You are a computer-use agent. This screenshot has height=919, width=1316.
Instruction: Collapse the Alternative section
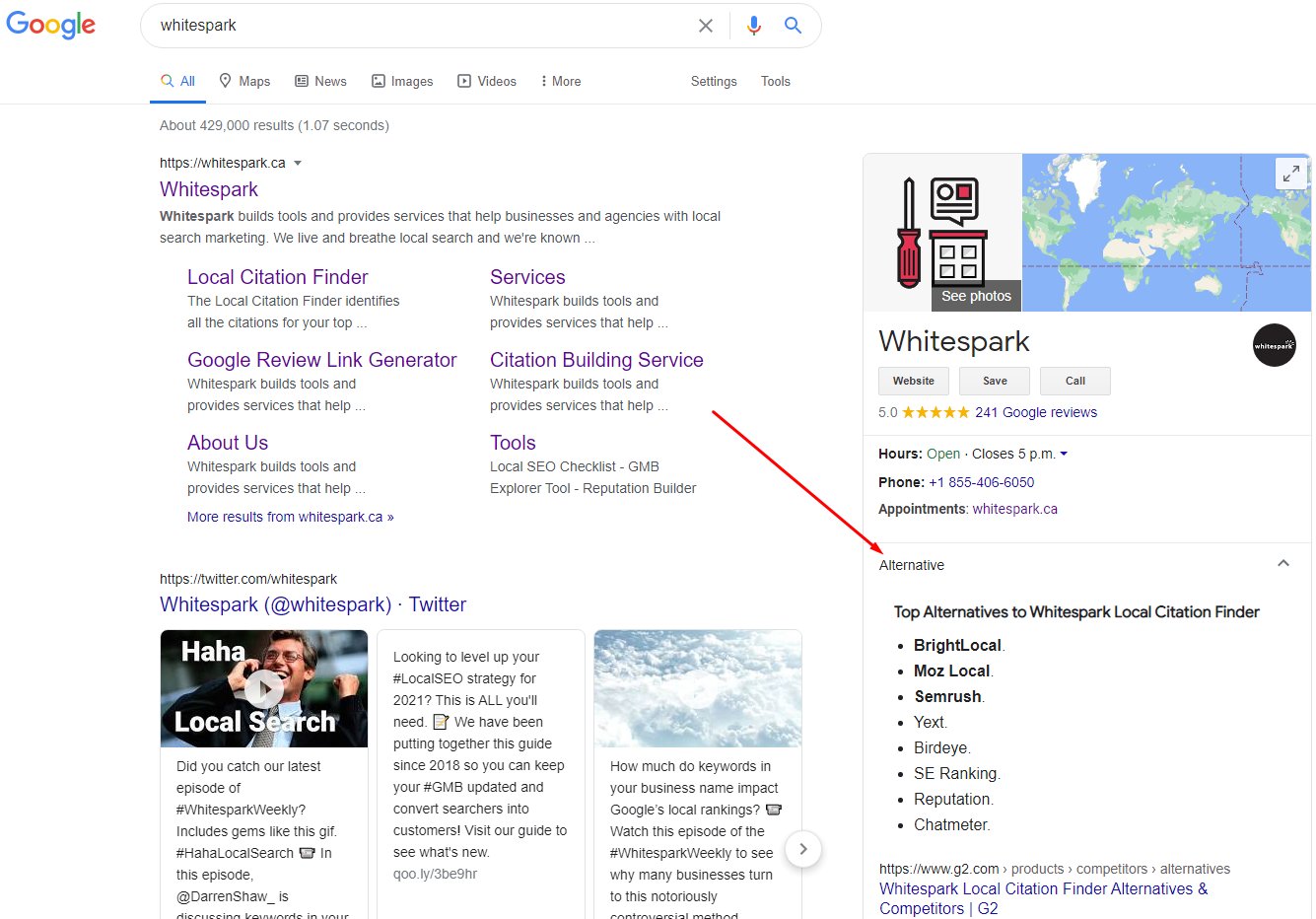pos(1282,564)
